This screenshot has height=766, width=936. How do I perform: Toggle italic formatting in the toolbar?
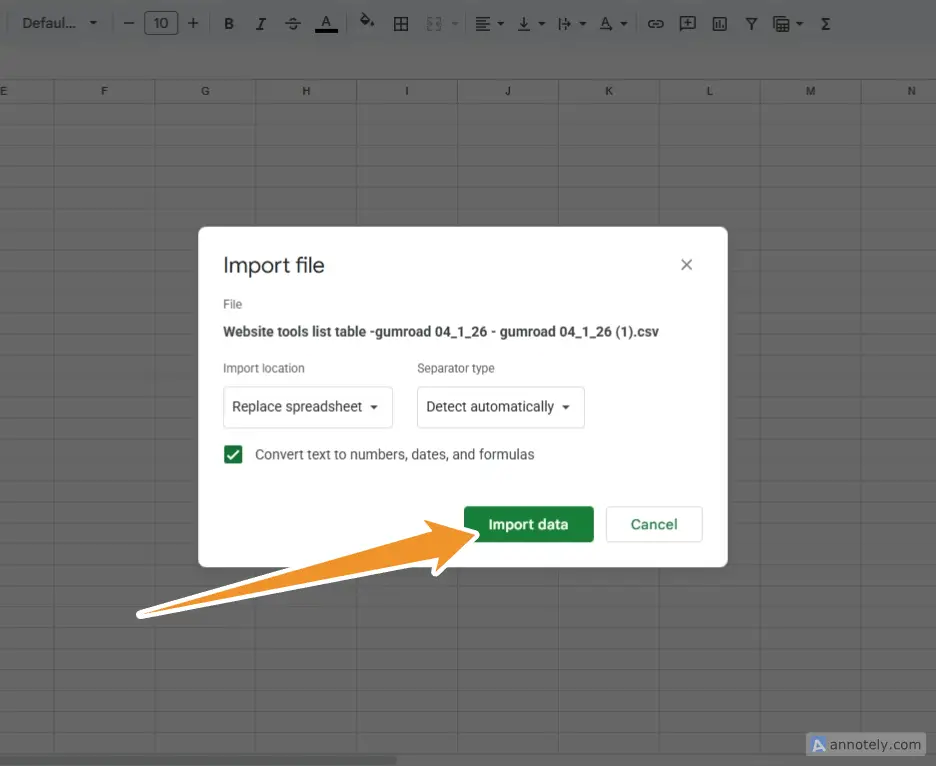(260, 23)
